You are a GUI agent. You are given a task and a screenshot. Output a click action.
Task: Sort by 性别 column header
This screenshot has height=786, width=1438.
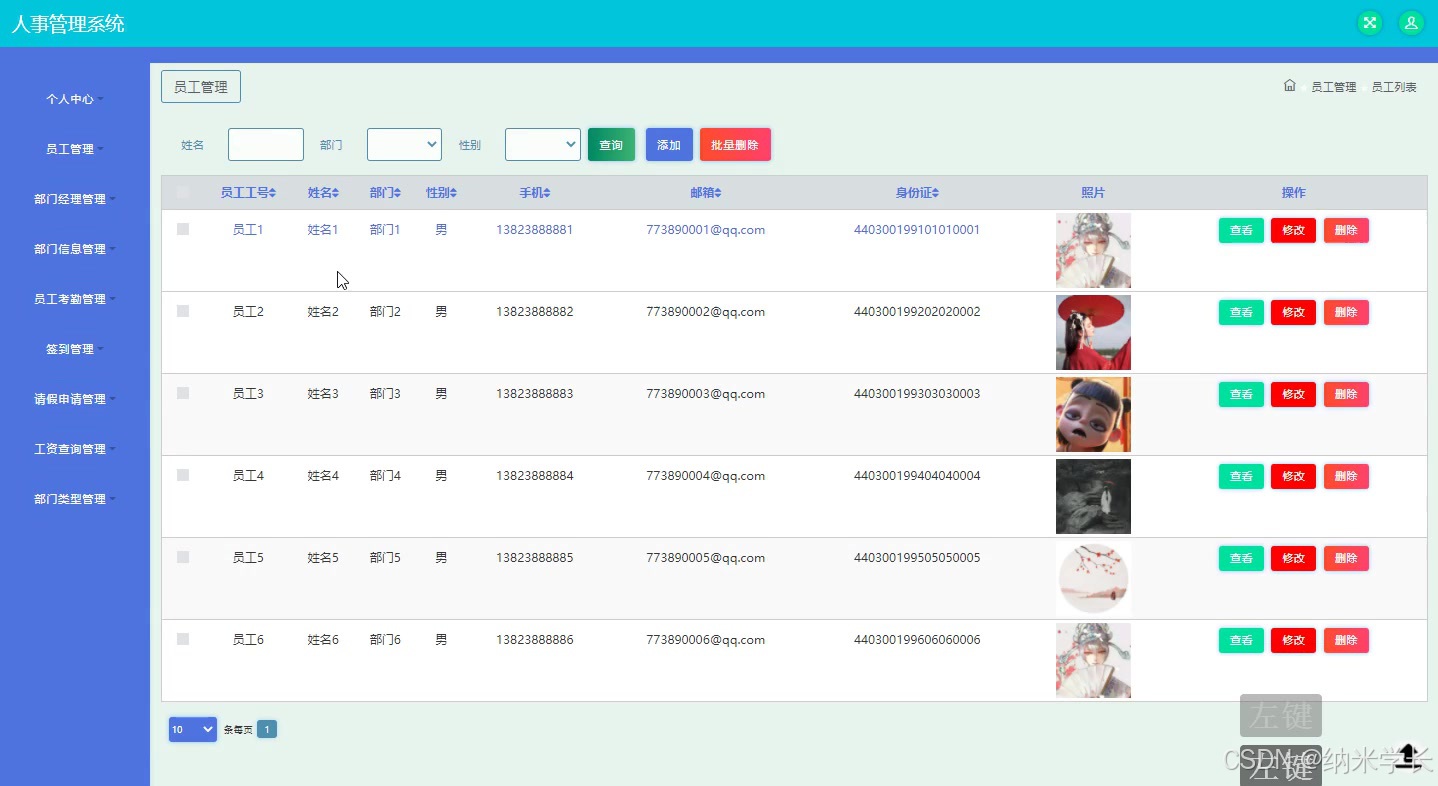[x=441, y=193]
